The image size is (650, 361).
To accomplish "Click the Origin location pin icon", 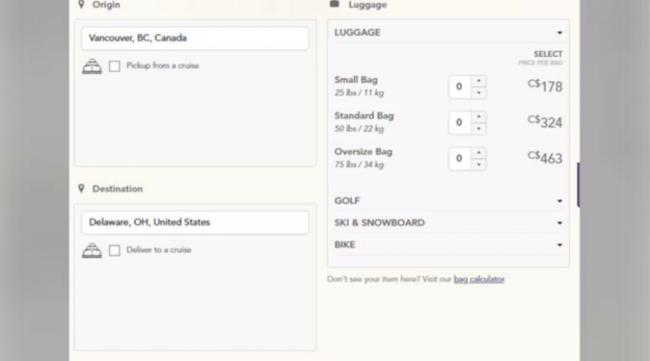I will click(81, 4).
